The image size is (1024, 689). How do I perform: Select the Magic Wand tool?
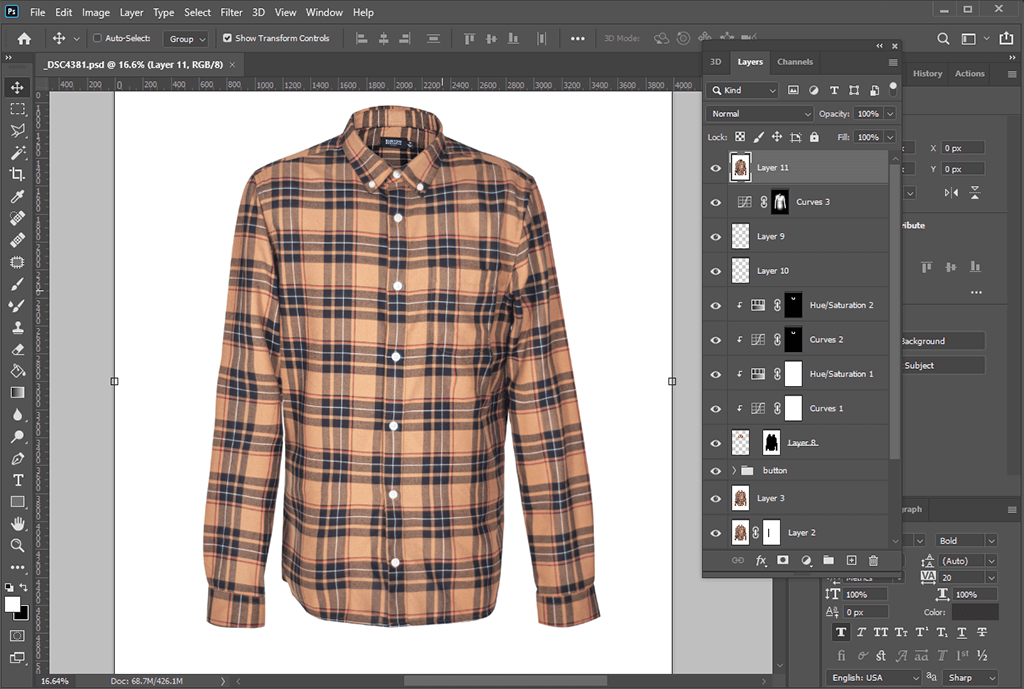(18, 152)
